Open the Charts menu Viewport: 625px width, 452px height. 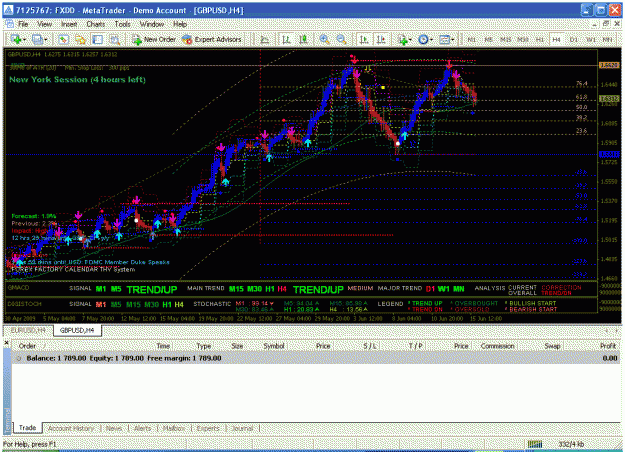tap(96, 24)
